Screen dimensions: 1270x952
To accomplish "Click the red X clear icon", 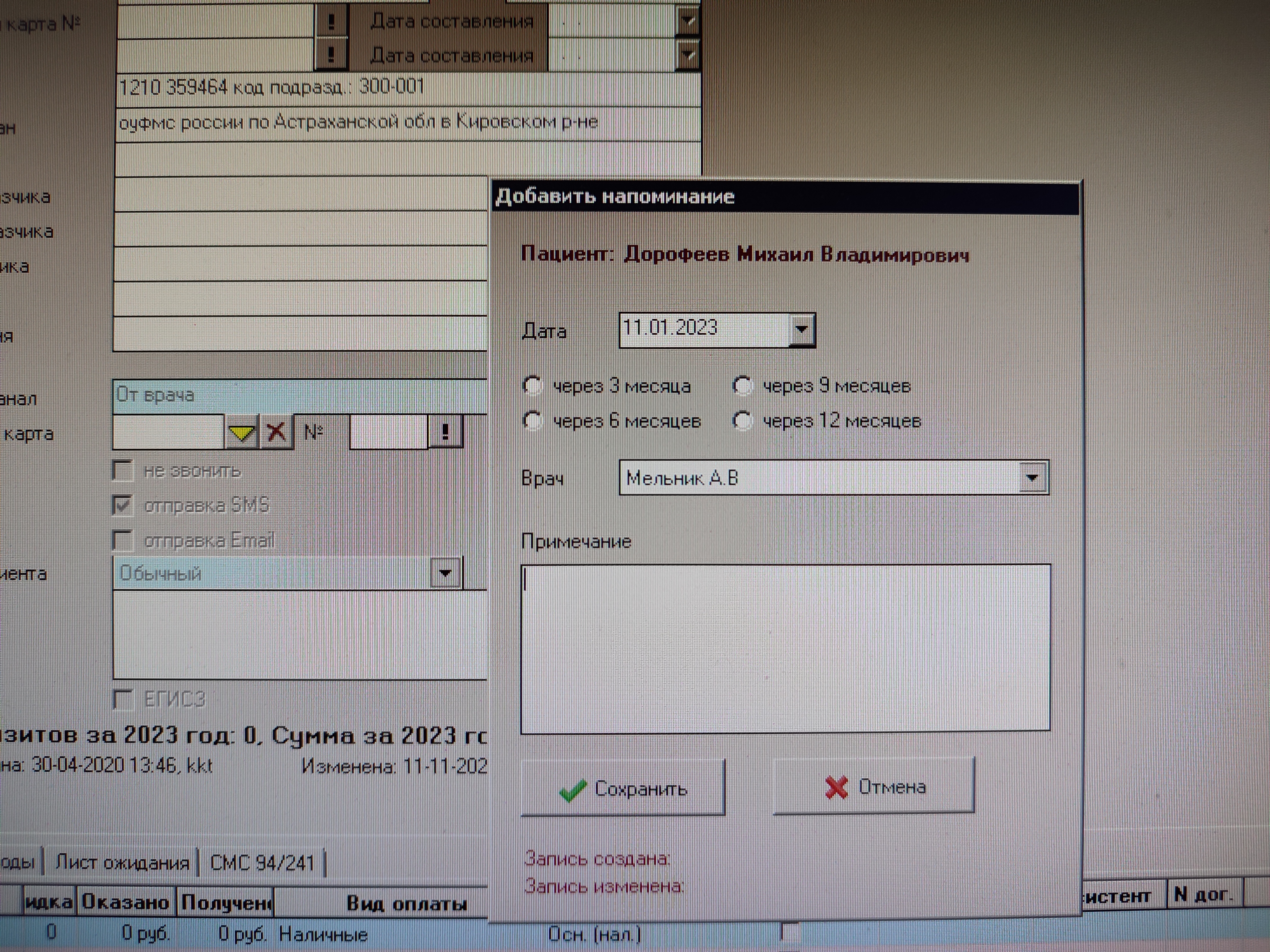I will pos(277,432).
